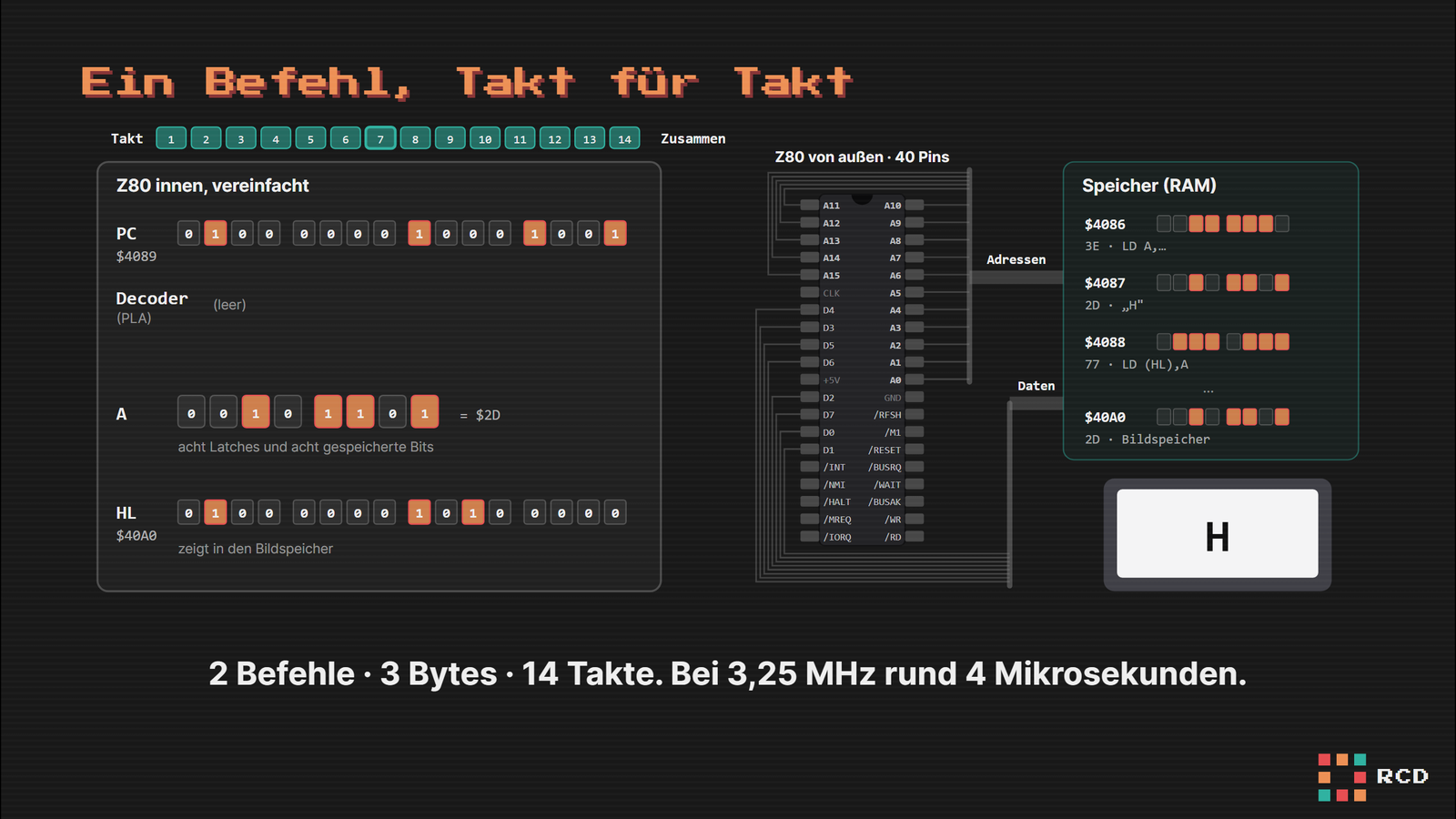Select clock step 14
Image resolution: width=1456 pixels, height=819 pixels.
coord(624,138)
